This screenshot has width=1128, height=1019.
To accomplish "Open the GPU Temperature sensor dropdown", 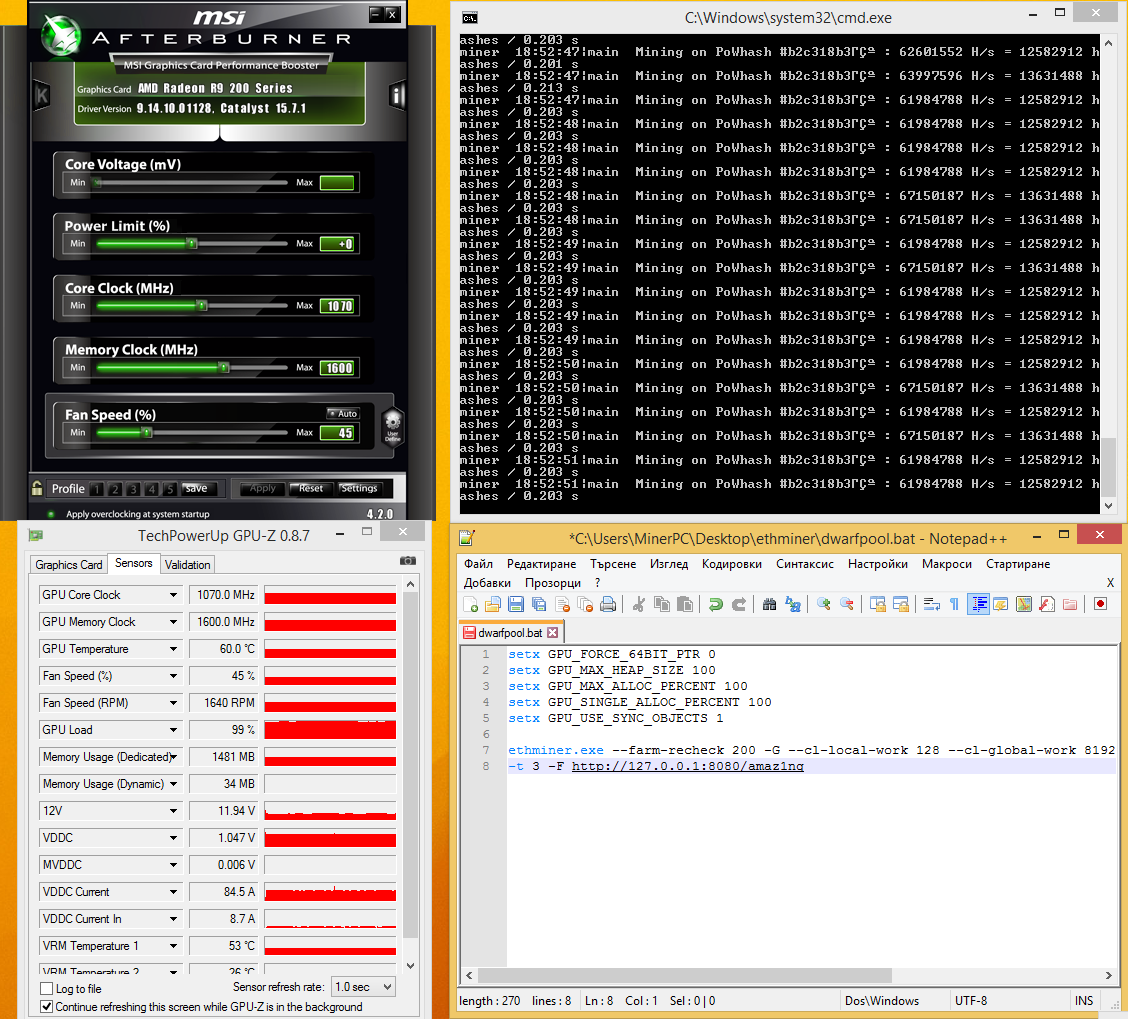I will [x=173, y=649].
